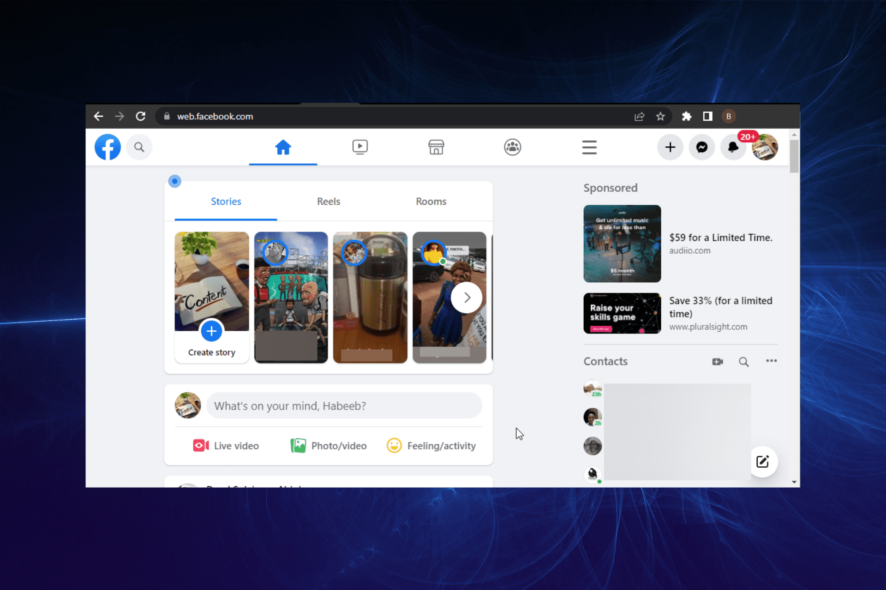Click the share page icon in address bar
886x590 pixels.
639,116
